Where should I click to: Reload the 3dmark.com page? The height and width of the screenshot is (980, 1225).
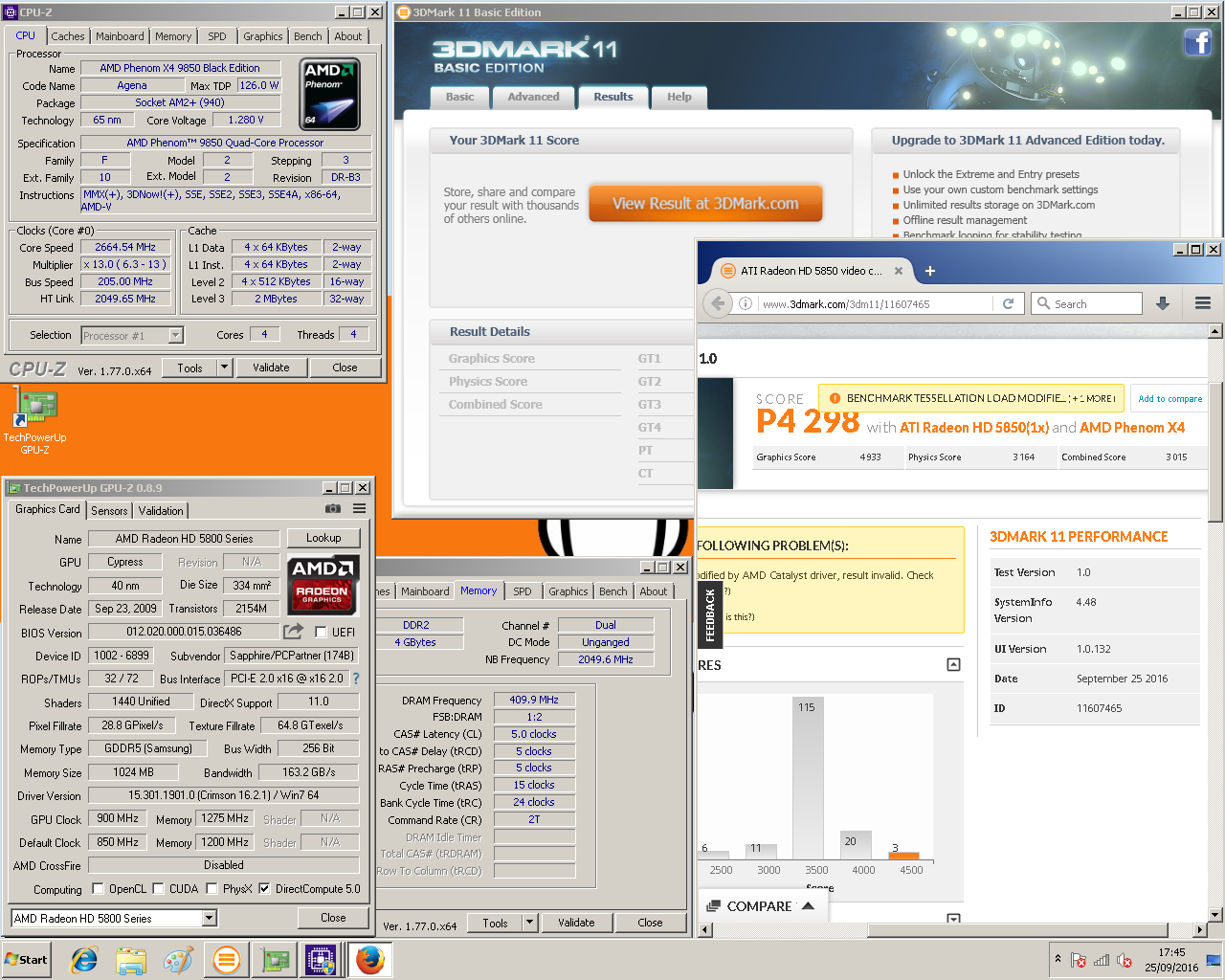(1008, 303)
